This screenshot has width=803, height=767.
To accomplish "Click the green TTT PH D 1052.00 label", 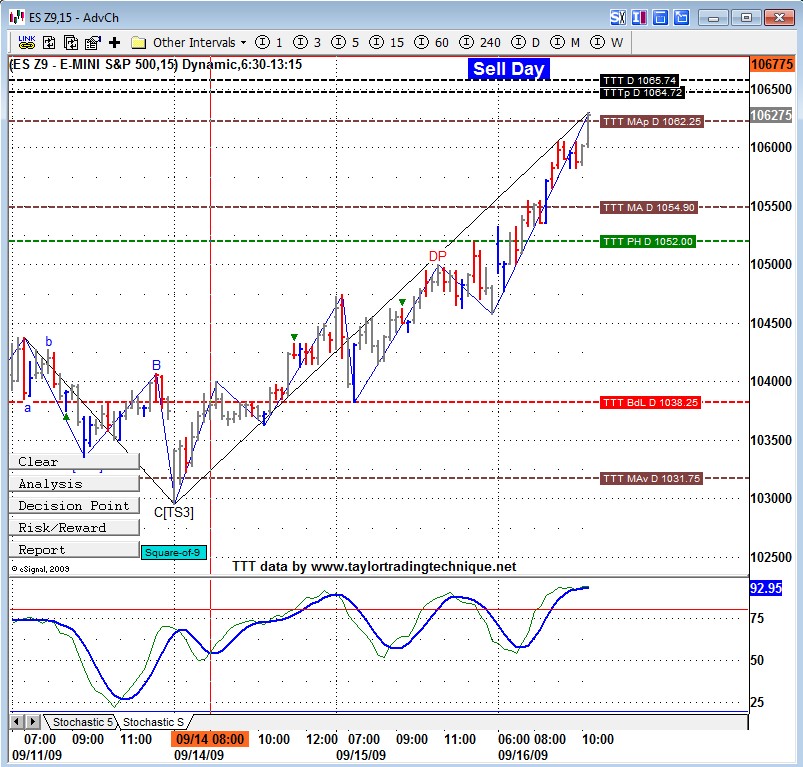I will point(648,241).
